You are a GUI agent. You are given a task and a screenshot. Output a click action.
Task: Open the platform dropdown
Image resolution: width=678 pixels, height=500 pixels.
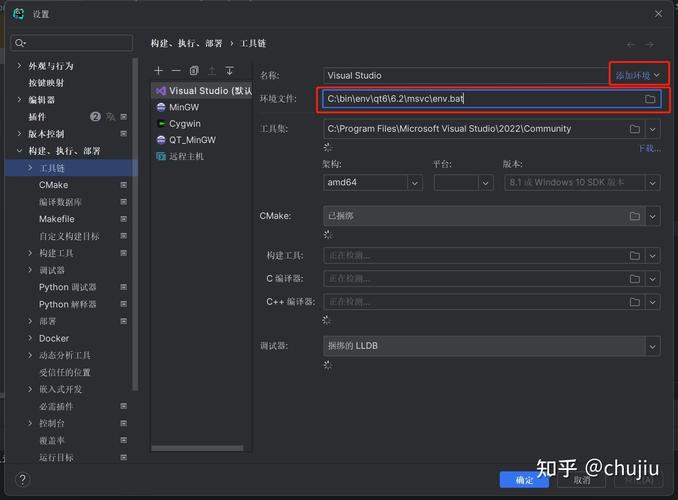(485, 183)
